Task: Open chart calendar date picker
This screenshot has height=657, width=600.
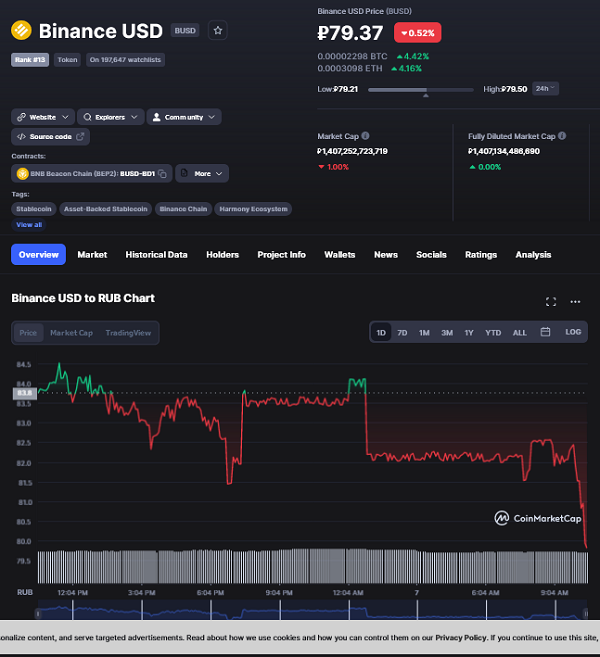Action: (x=545, y=332)
